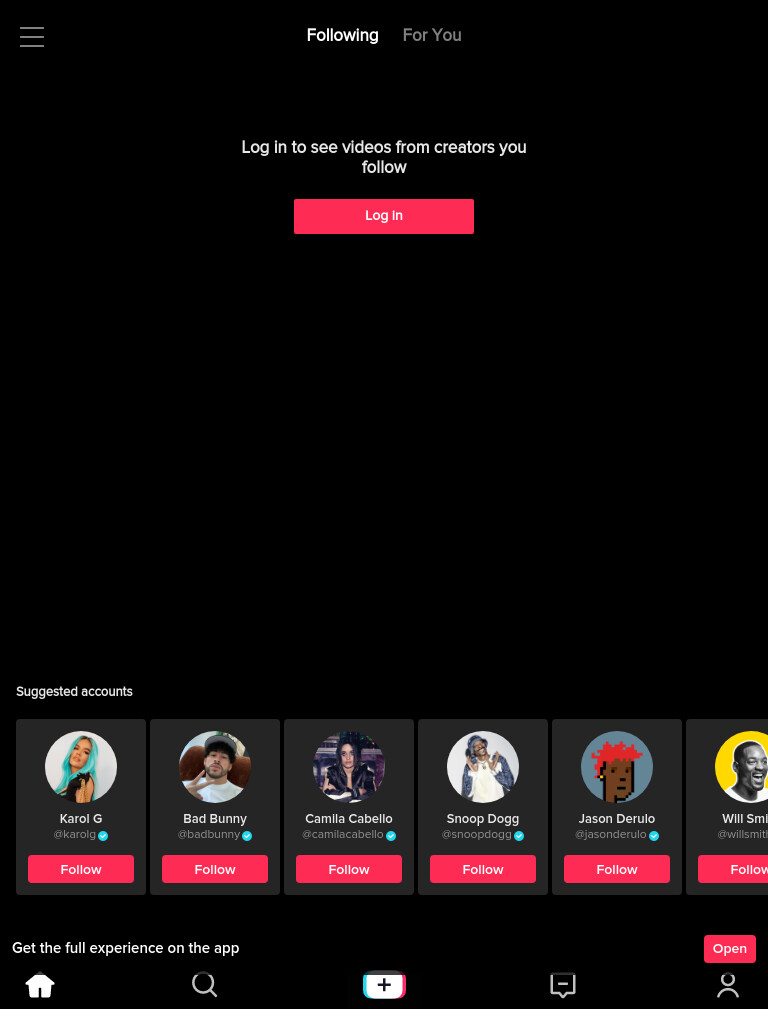Click Karol G's verified badge
768x1024 pixels.
(x=103, y=835)
